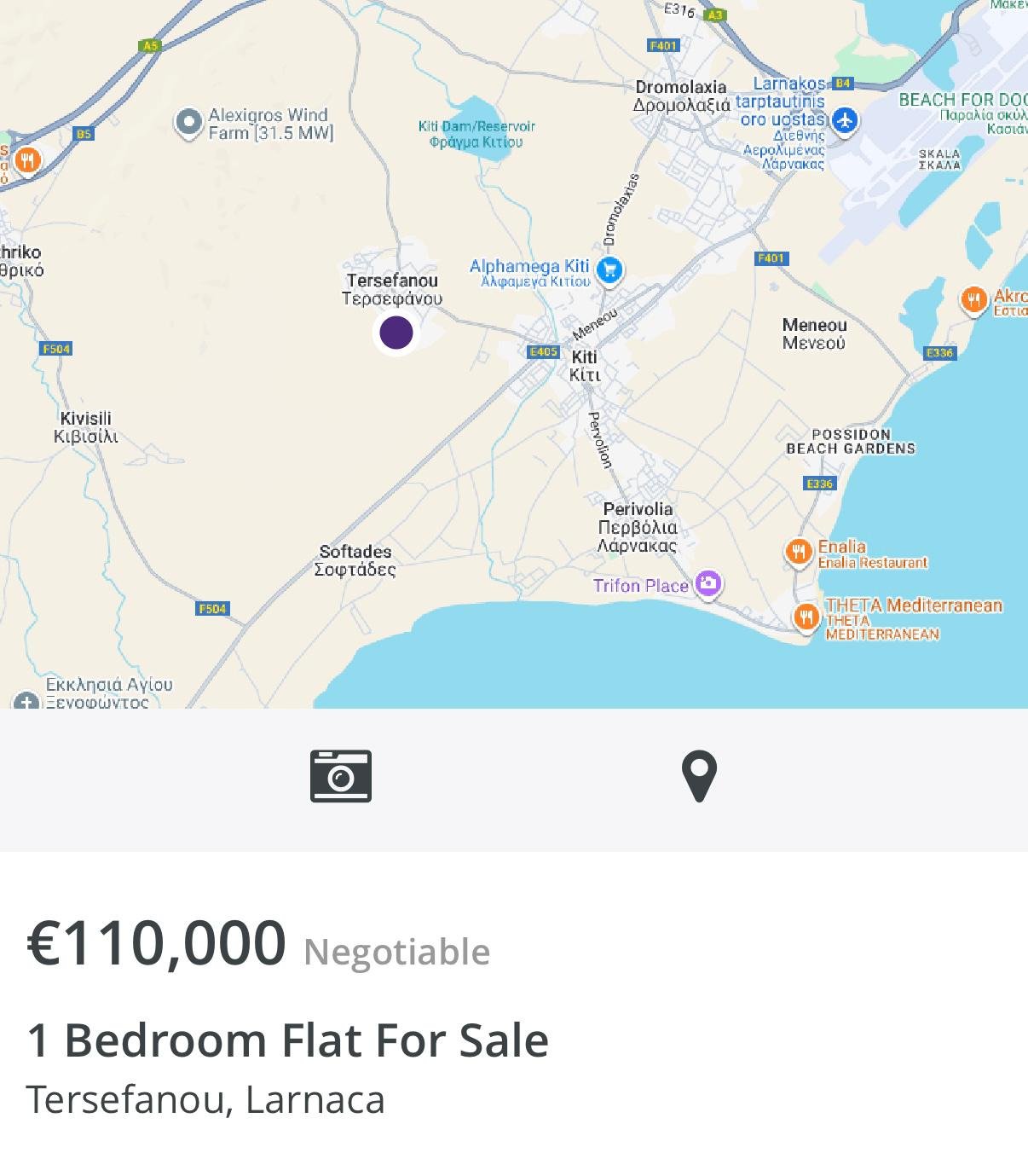Select the map location pin tab

coord(699,776)
